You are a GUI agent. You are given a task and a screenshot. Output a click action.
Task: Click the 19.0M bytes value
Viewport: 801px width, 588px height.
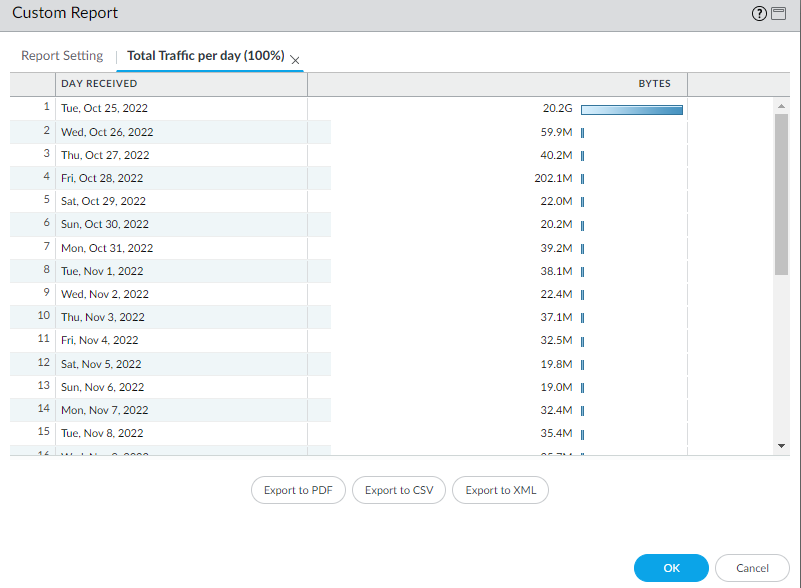click(556, 387)
